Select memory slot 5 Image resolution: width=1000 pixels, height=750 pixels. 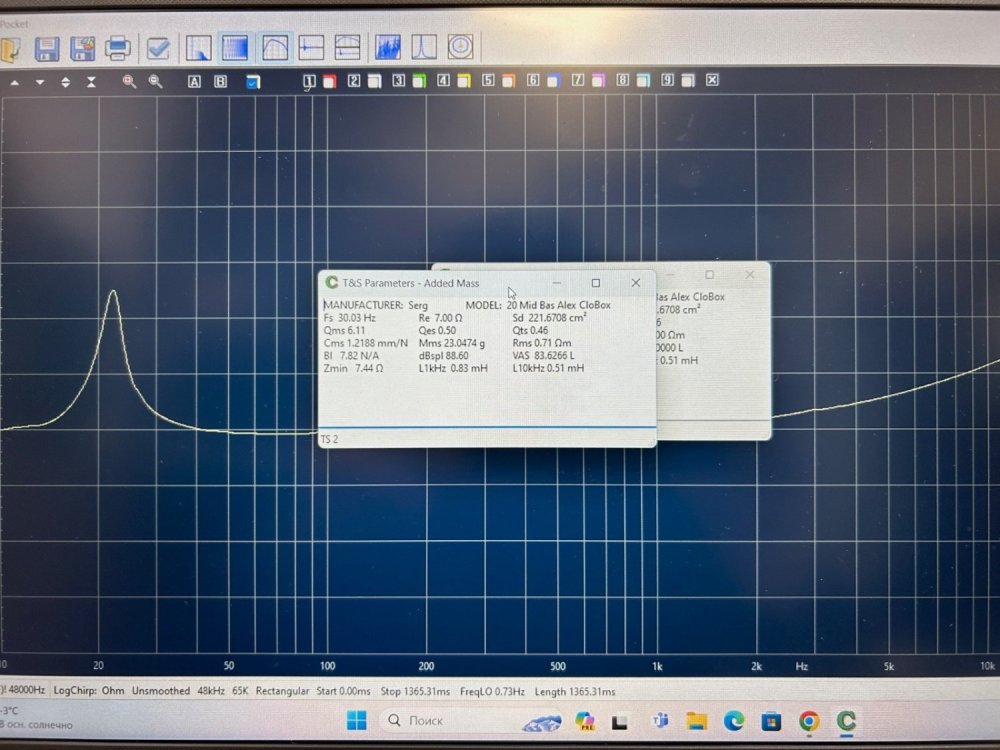(488, 80)
